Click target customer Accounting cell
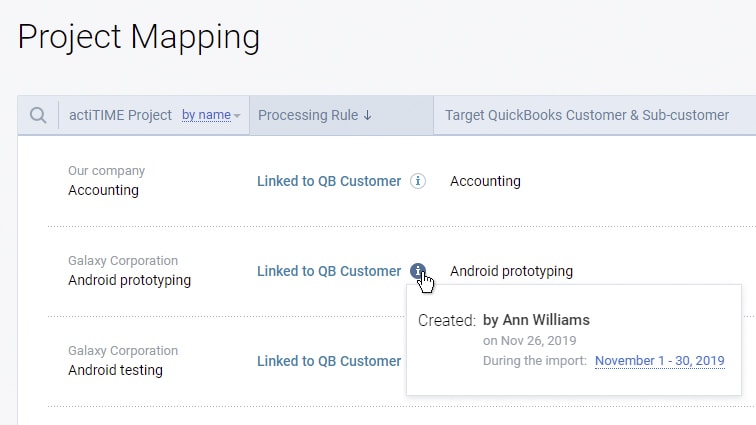The height and width of the screenshot is (425, 756). pyautogui.click(x=485, y=181)
